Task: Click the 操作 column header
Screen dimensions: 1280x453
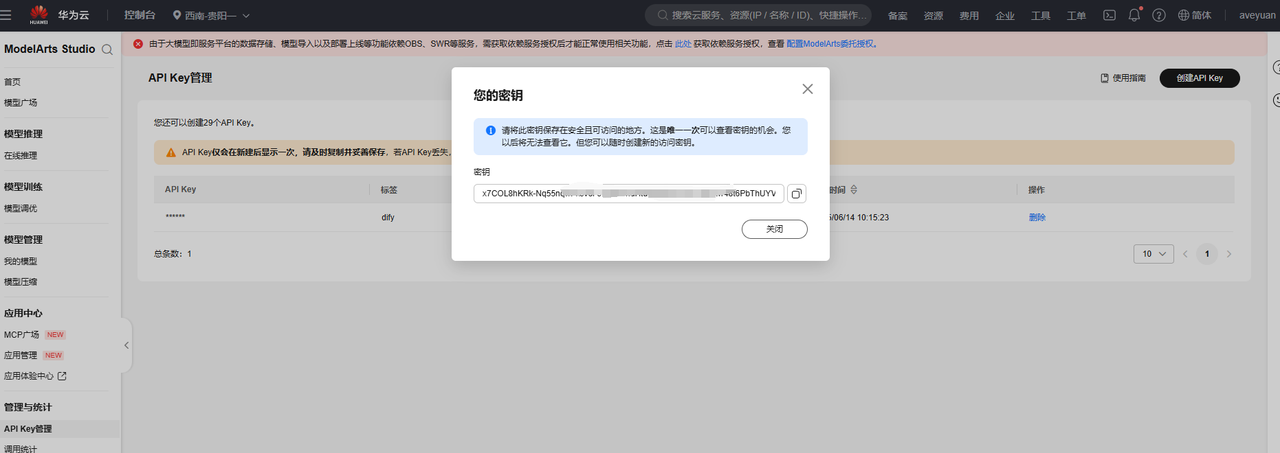Action: 1037,189
